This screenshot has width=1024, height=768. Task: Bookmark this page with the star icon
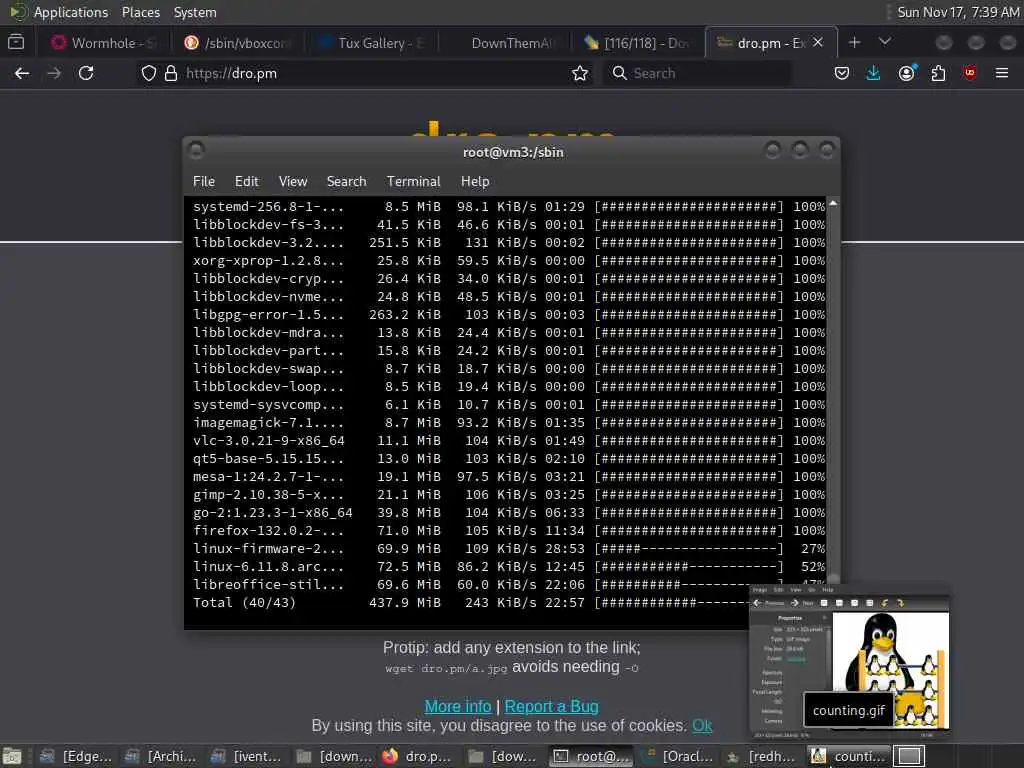point(580,73)
